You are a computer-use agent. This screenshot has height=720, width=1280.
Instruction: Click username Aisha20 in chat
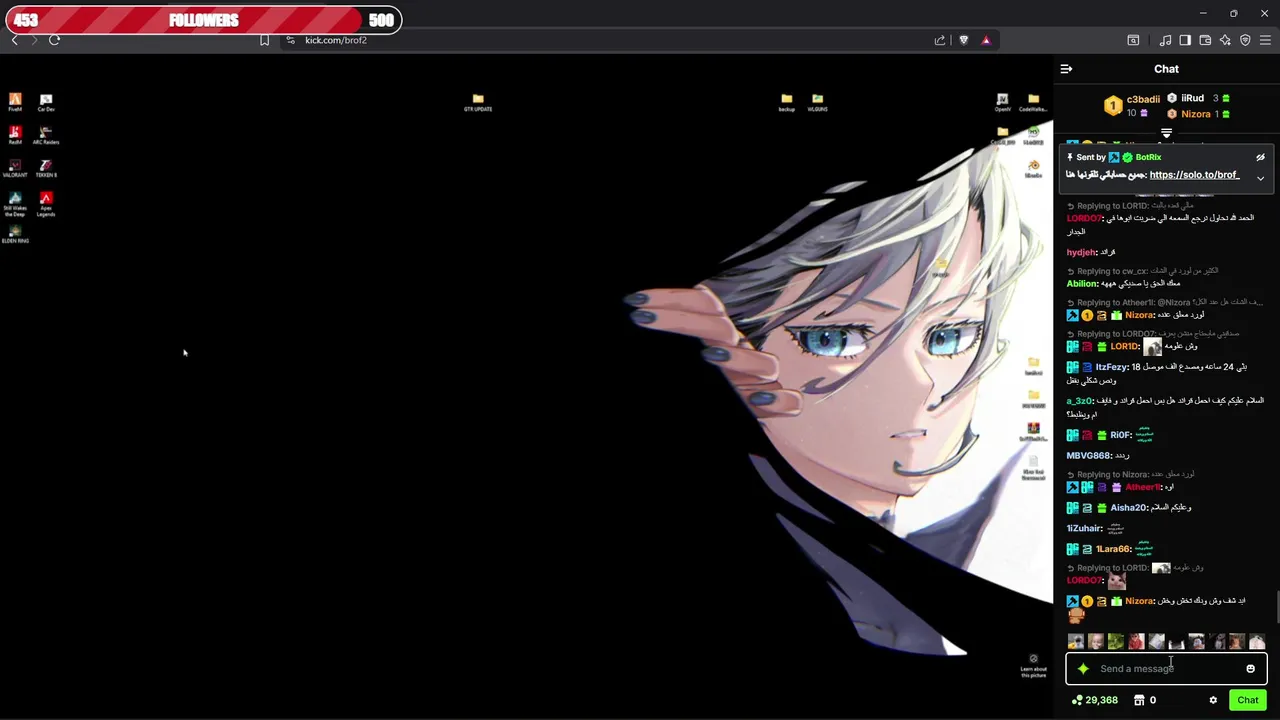click(x=1128, y=508)
